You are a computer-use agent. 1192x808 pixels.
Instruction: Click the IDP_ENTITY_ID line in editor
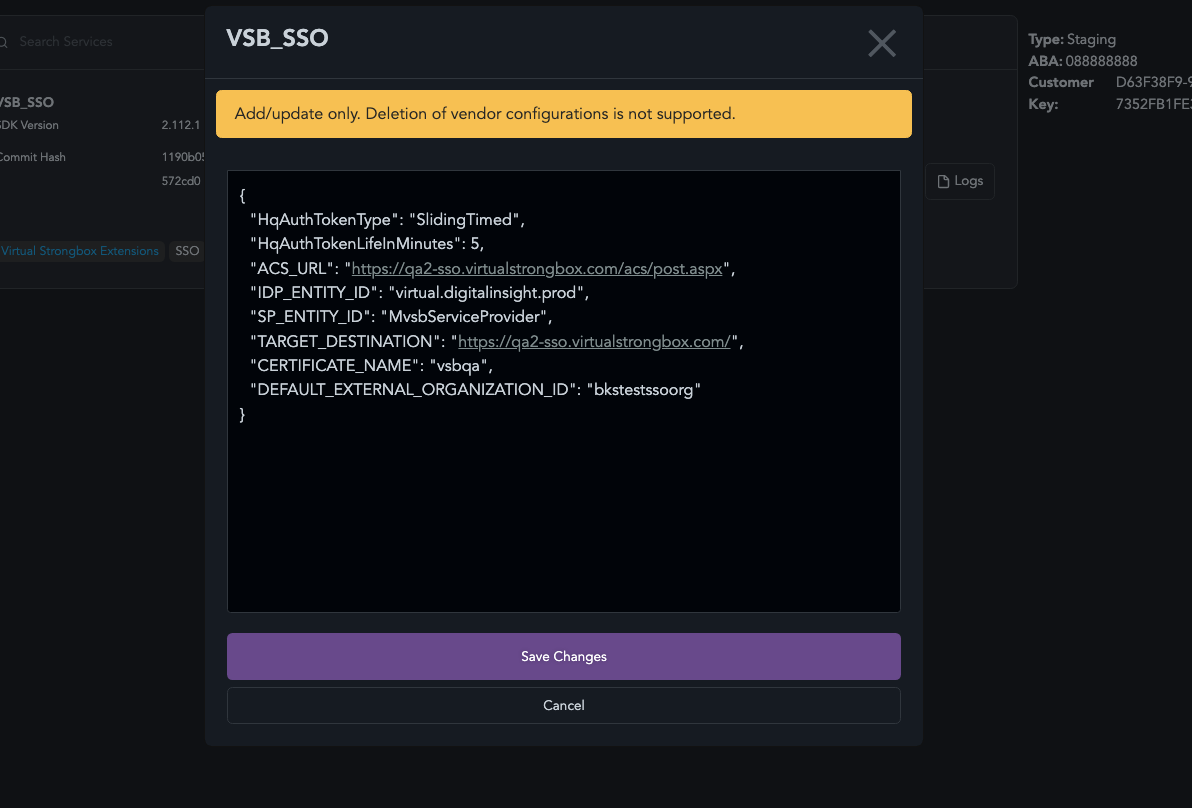tap(420, 293)
